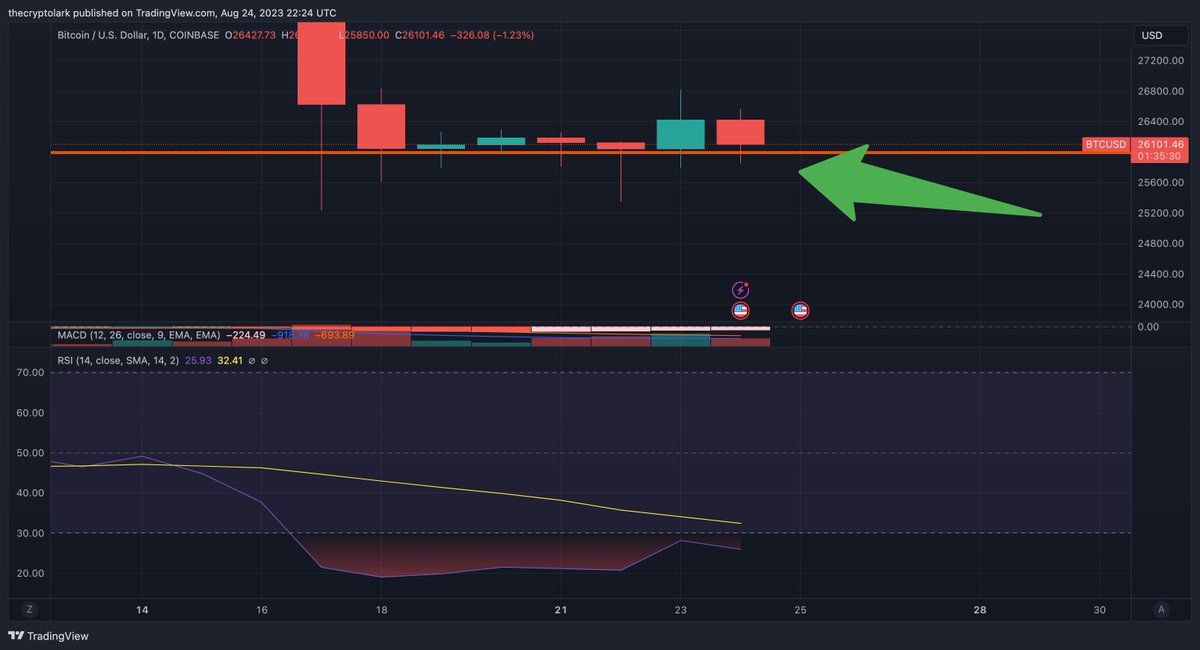
Task: Select the BTCUSD price label
Action: (1106, 145)
